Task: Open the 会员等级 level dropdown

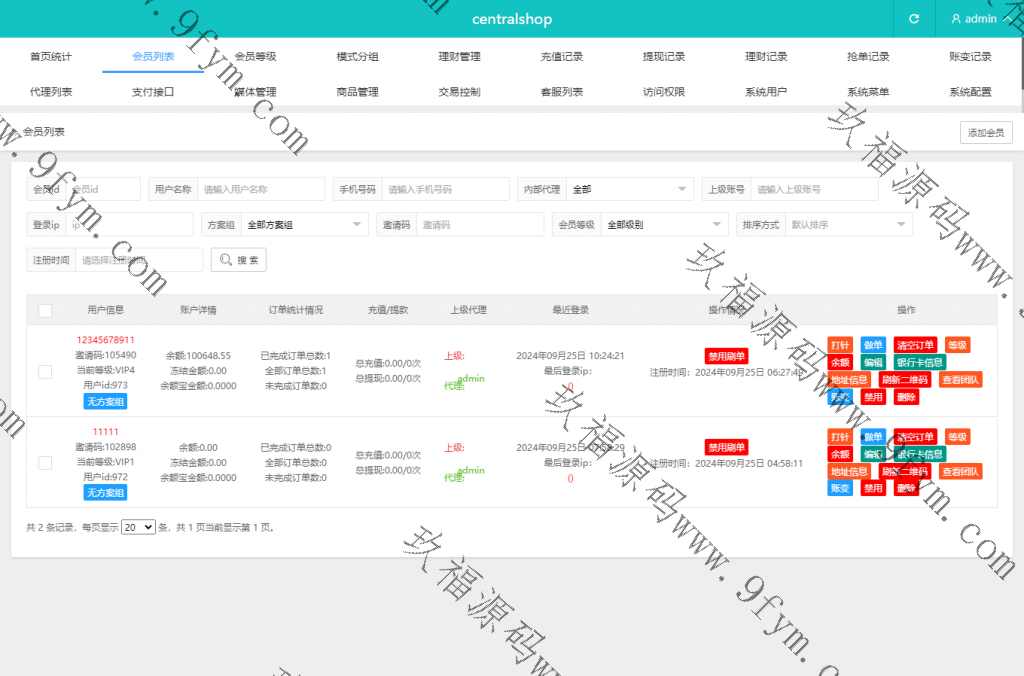Action: pos(663,225)
